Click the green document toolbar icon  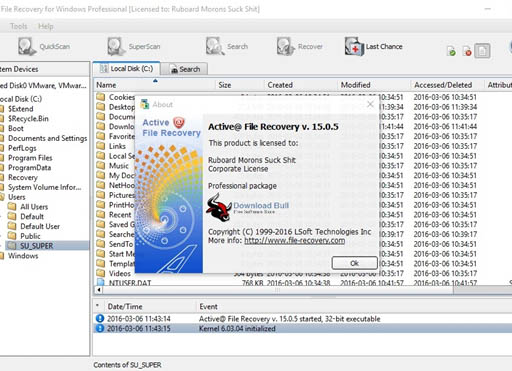[x=451, y=51]
